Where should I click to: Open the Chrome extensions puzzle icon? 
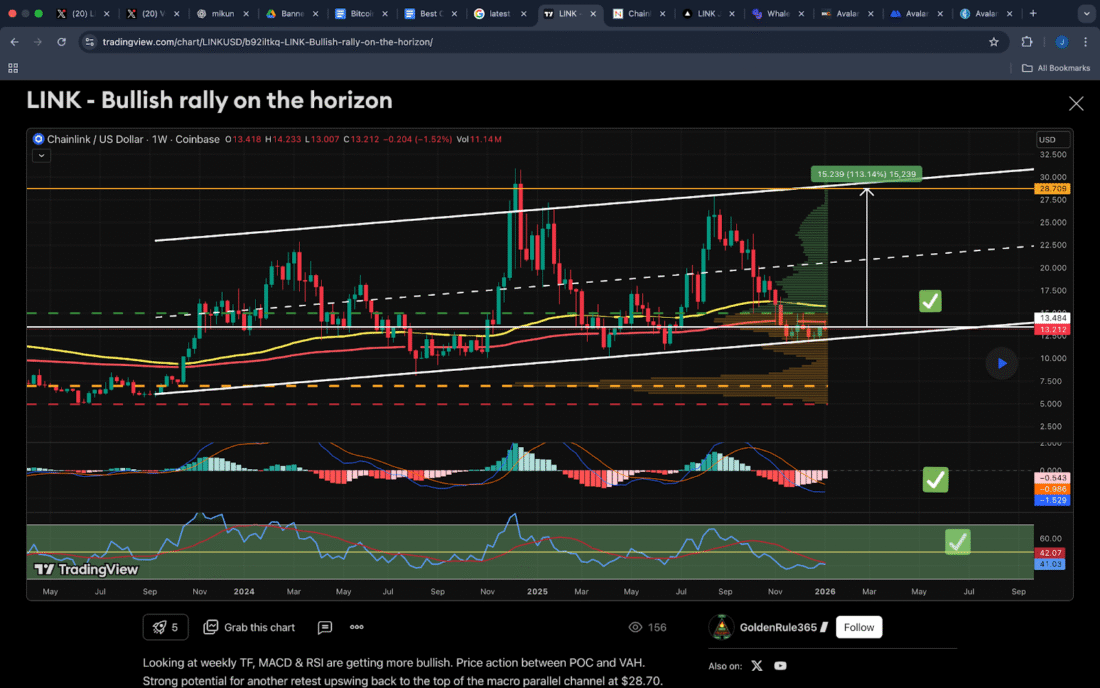point(1026,42)
